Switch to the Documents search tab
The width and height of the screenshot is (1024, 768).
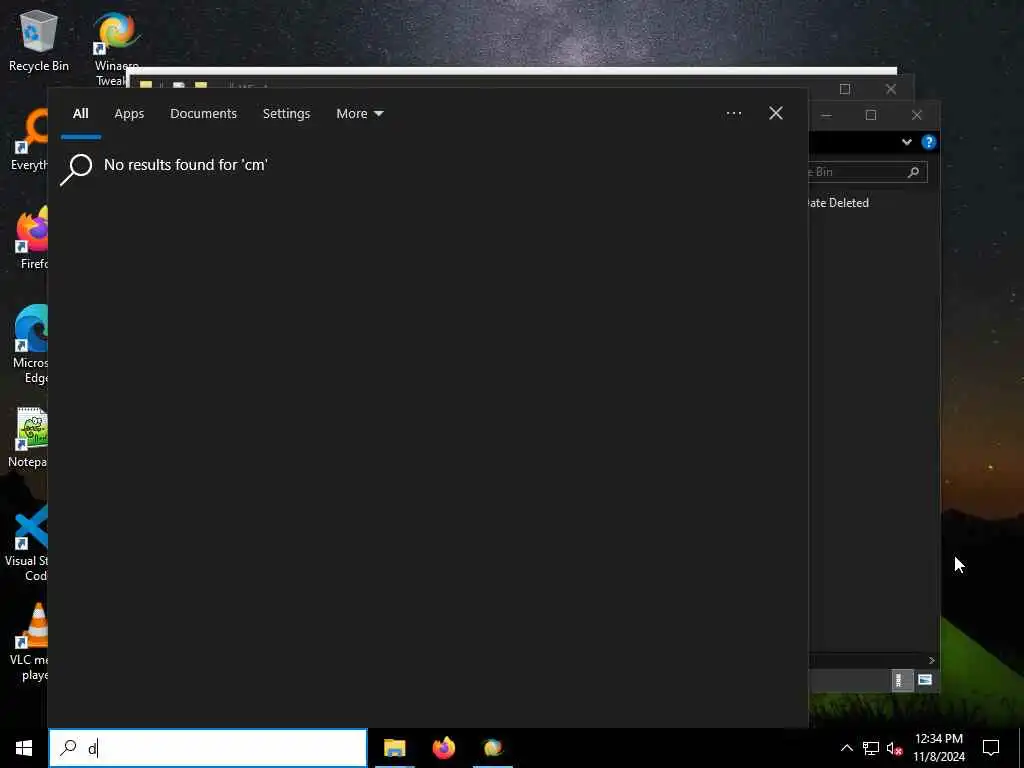pos(203,114)
